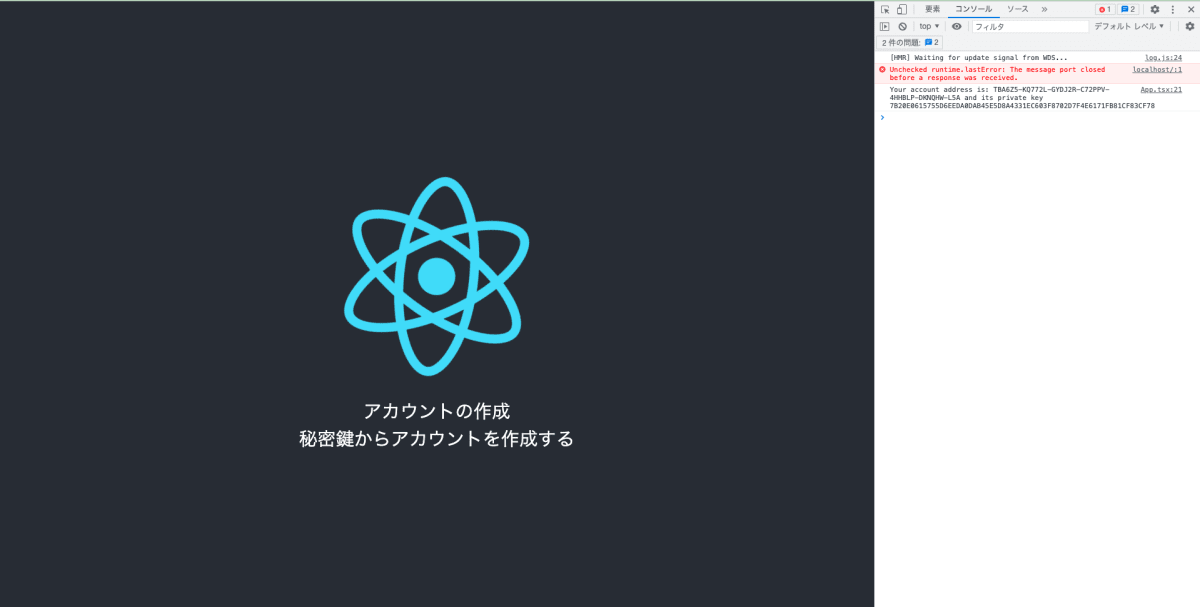Open the localhost/:1 source link
The image size is (1200, 607).
[x=1157, y=70]
